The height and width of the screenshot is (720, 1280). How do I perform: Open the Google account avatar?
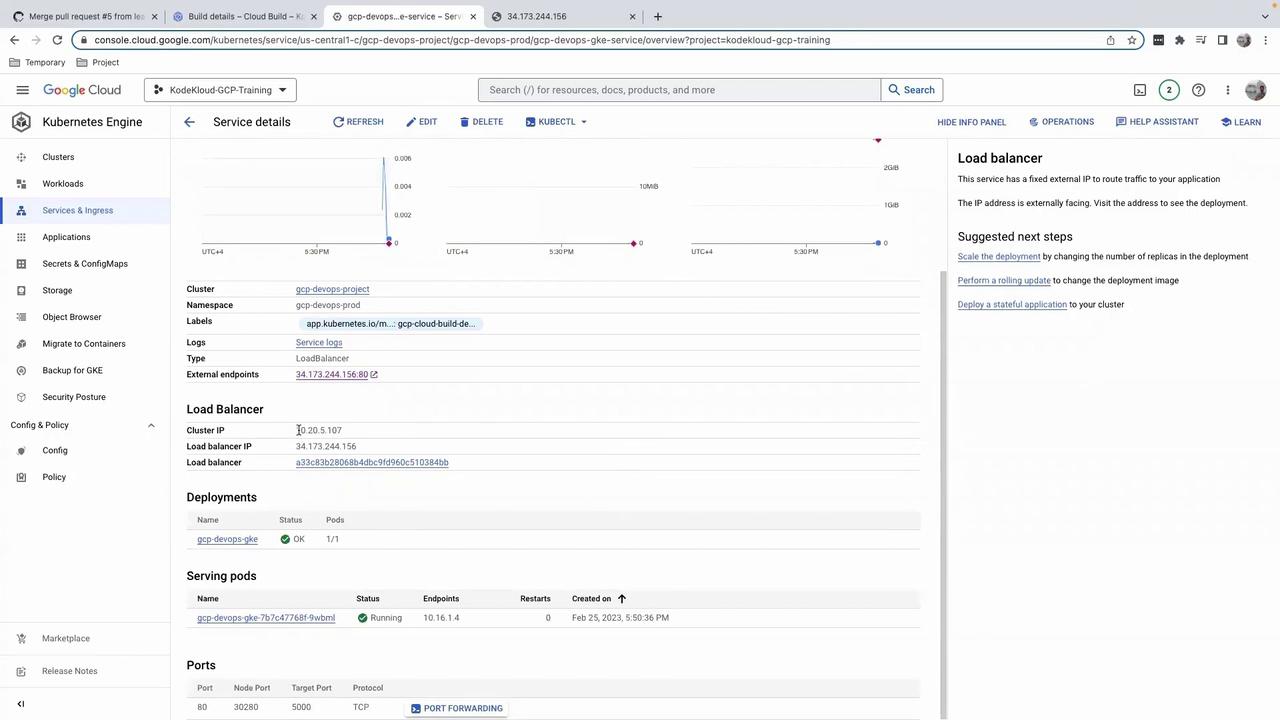pos(1256,90)
